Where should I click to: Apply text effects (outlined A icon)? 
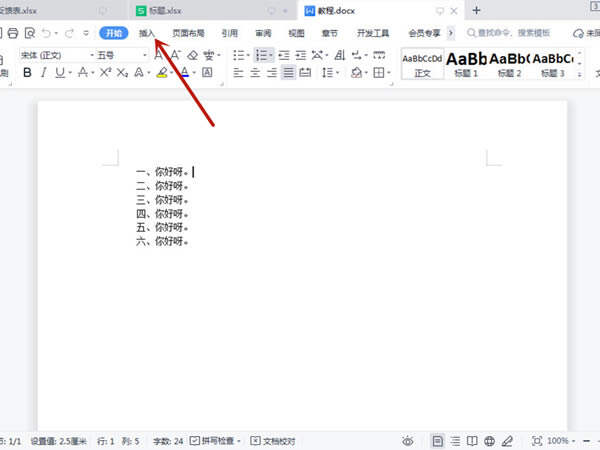pyautogui.click(x=139, y=72)
